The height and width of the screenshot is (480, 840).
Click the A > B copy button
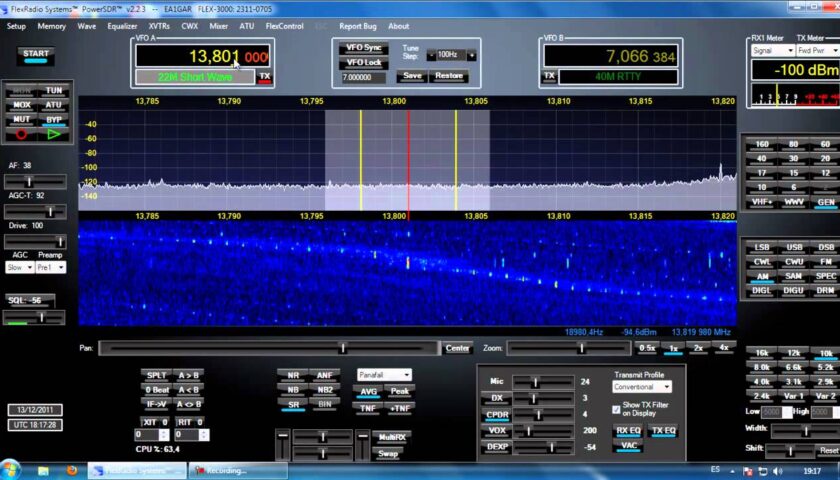[x=189, y=376]
